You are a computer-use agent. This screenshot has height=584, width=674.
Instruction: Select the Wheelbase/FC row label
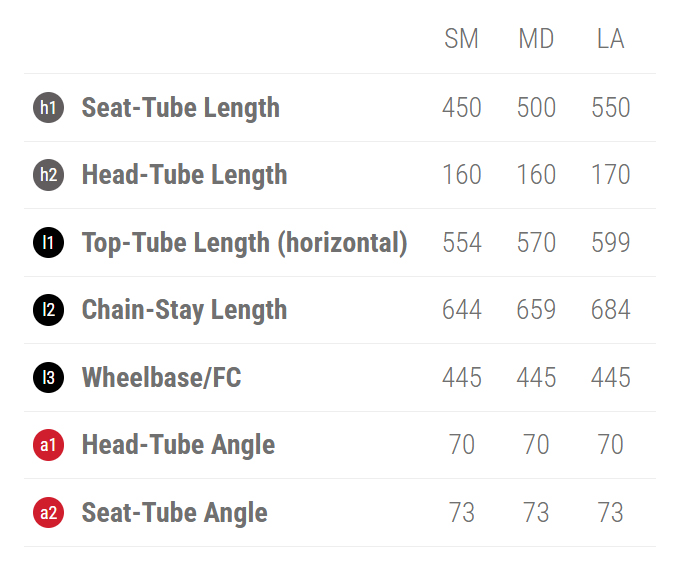(161, 377)
